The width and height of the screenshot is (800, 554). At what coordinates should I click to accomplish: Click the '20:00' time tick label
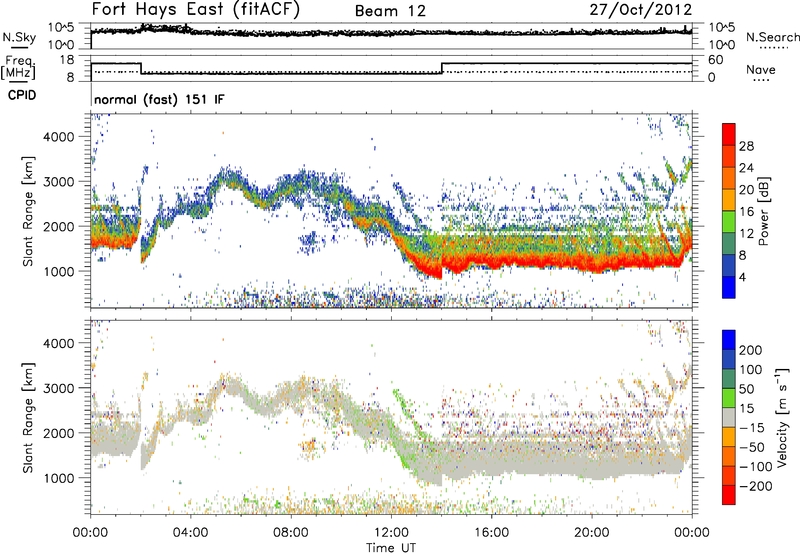coord(592,533)
